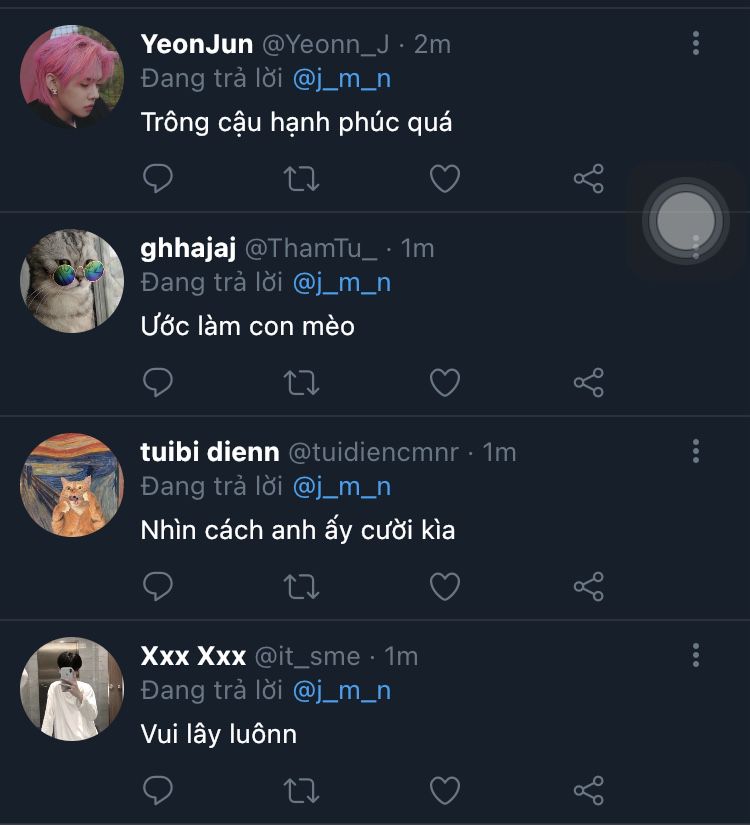This screenshot has height=825, width=750.
Task: Share YeonJun's tweet
Action: (x=588, y=178)
